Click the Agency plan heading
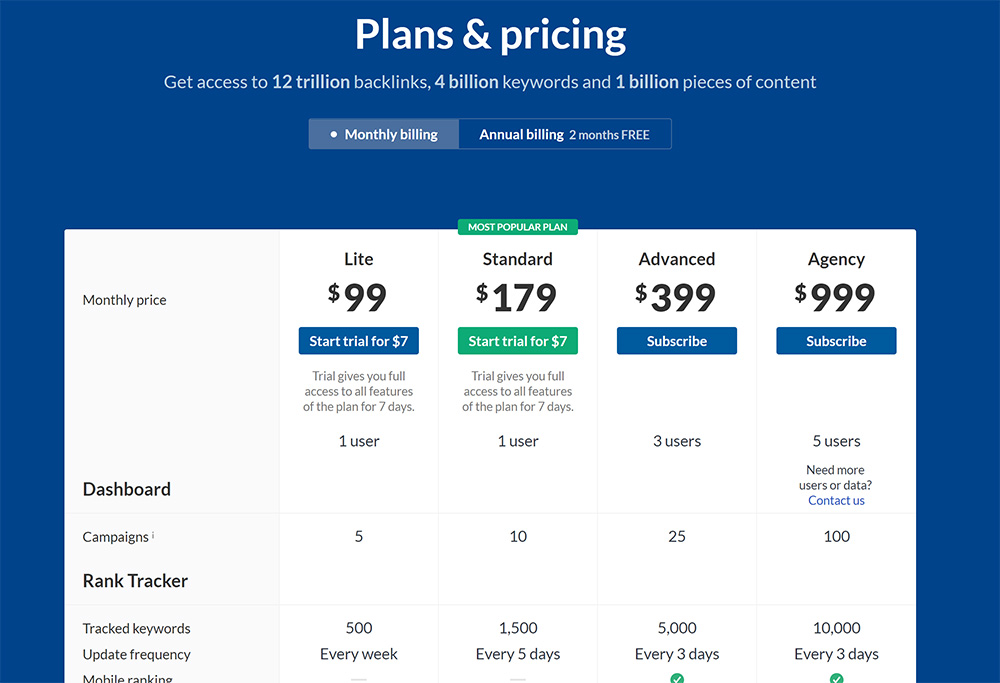 coord(836,259)
